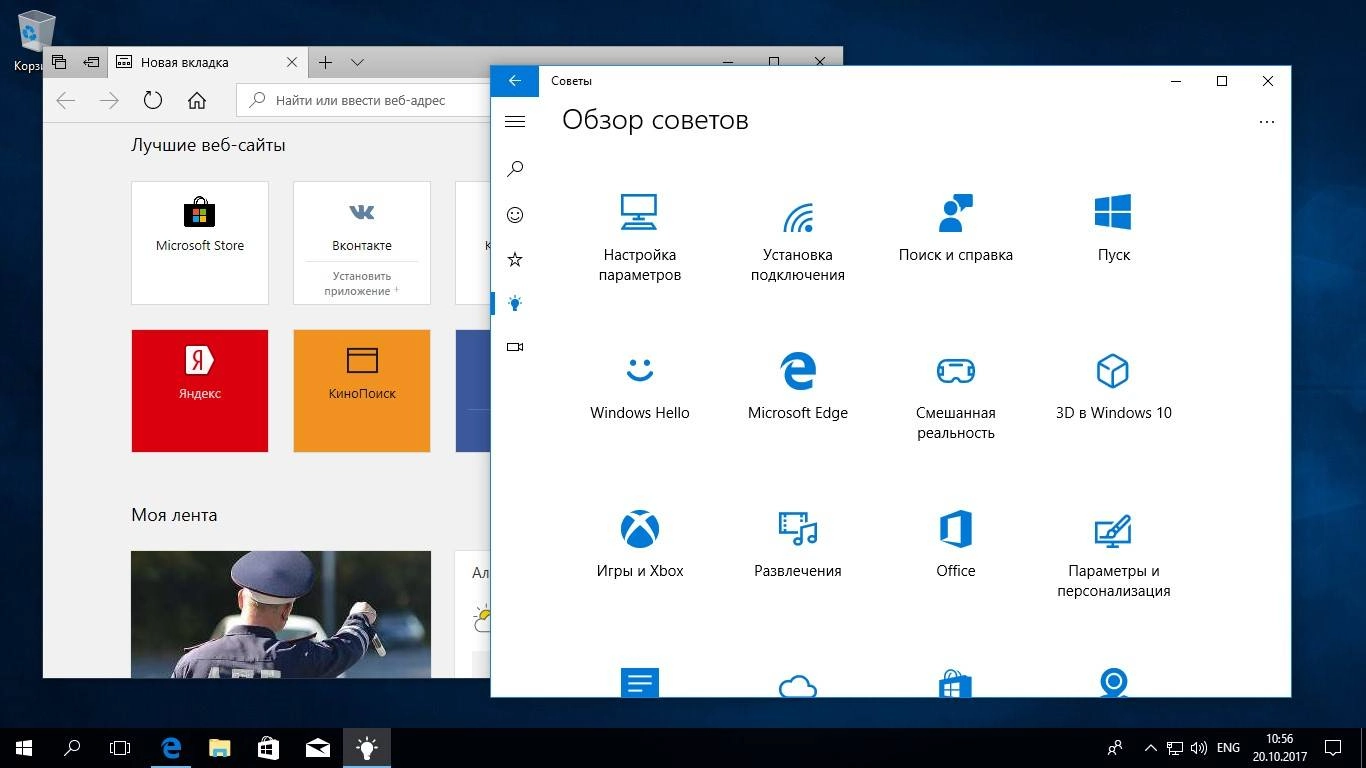Refresh the page in Edge browser
The image size is (1366, 768).
pos(153,100)
